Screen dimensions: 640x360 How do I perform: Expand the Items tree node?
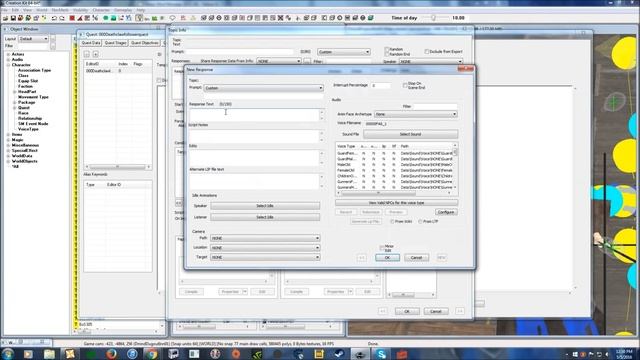click(x=8, y=134)
